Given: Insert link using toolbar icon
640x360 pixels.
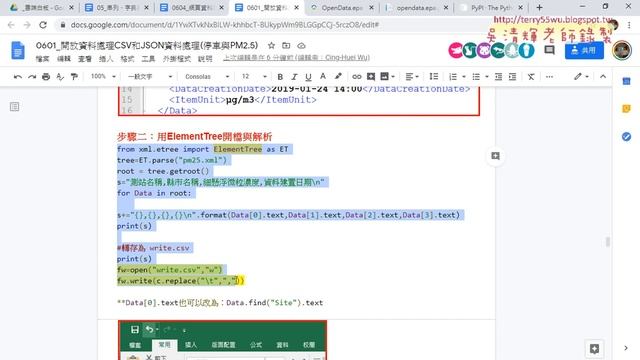Looking at the screenshot, I should point(357,77).
